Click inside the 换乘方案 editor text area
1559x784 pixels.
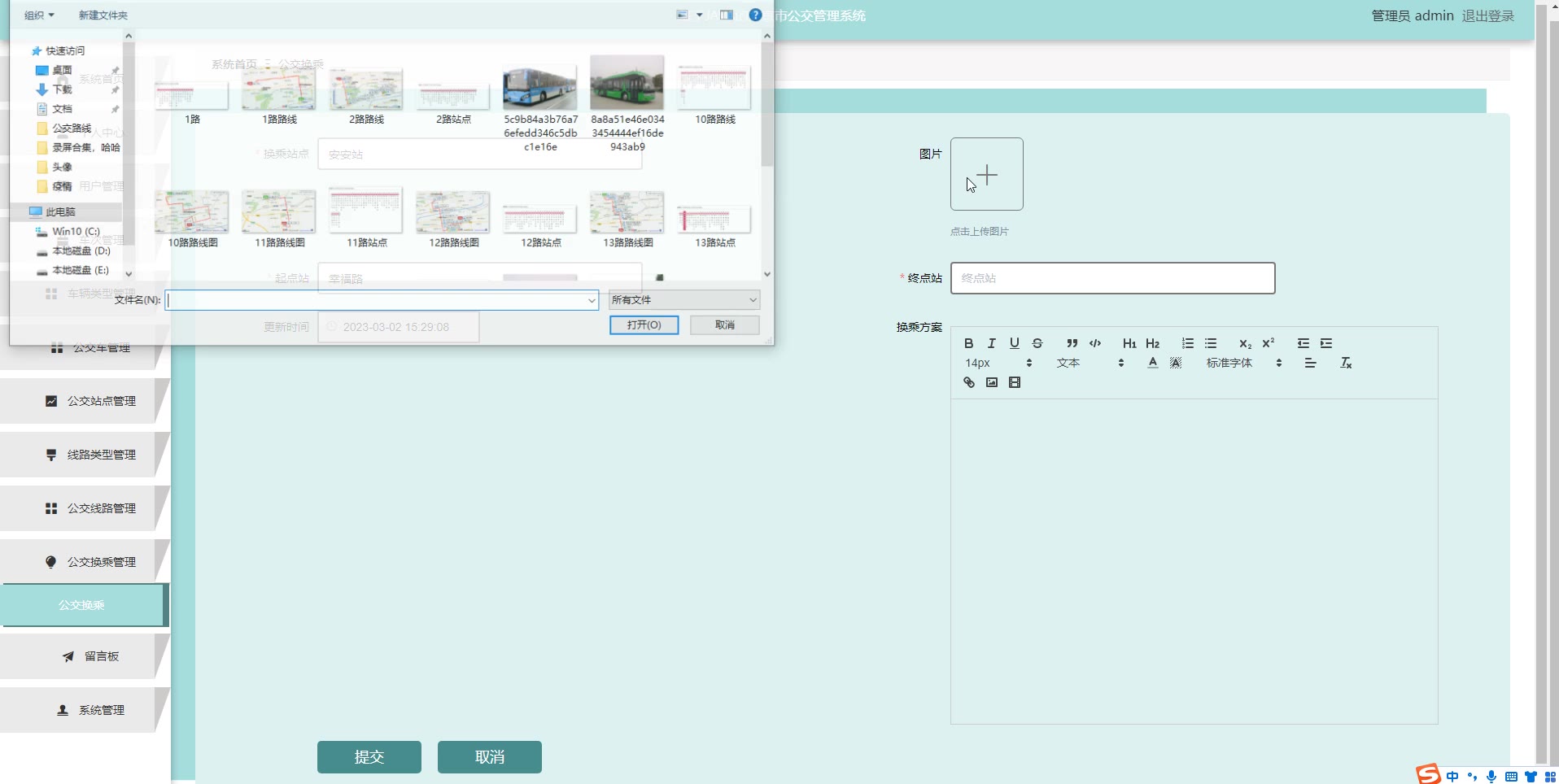tap(1194, 561)
